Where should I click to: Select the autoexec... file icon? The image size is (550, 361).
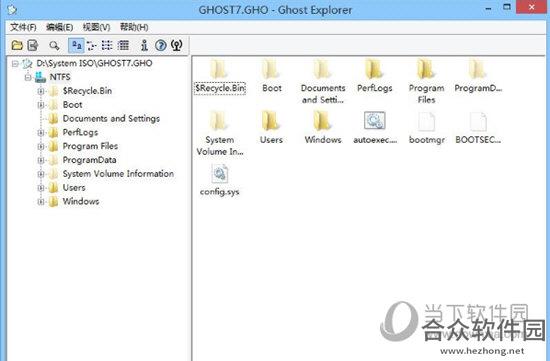pos(375,121)
